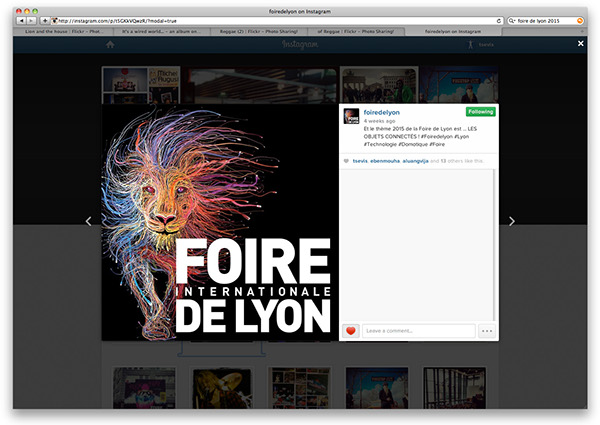Click the browser forward button

click(32, 20)
